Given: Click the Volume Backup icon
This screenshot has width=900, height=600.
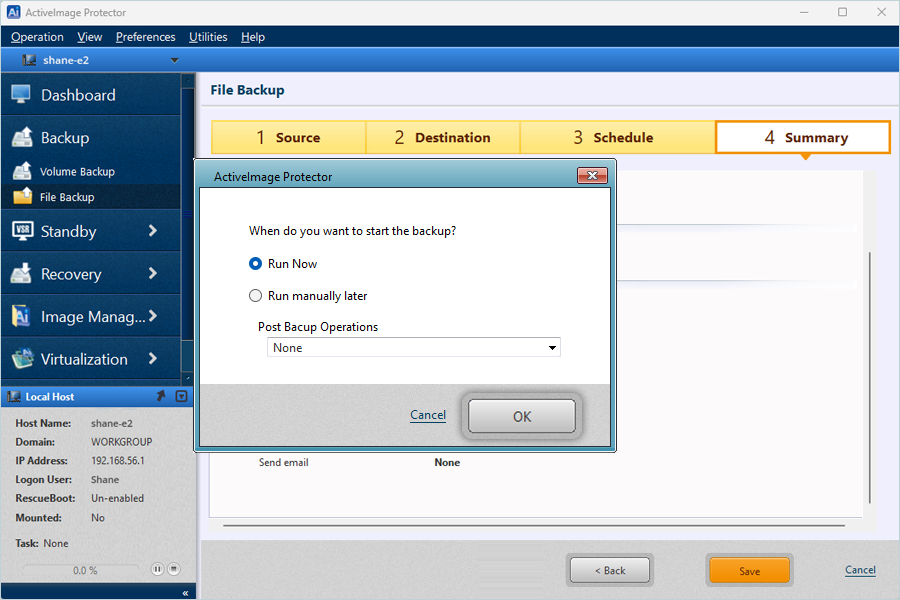Looking at the screenshot, I should tap(22, 171).
